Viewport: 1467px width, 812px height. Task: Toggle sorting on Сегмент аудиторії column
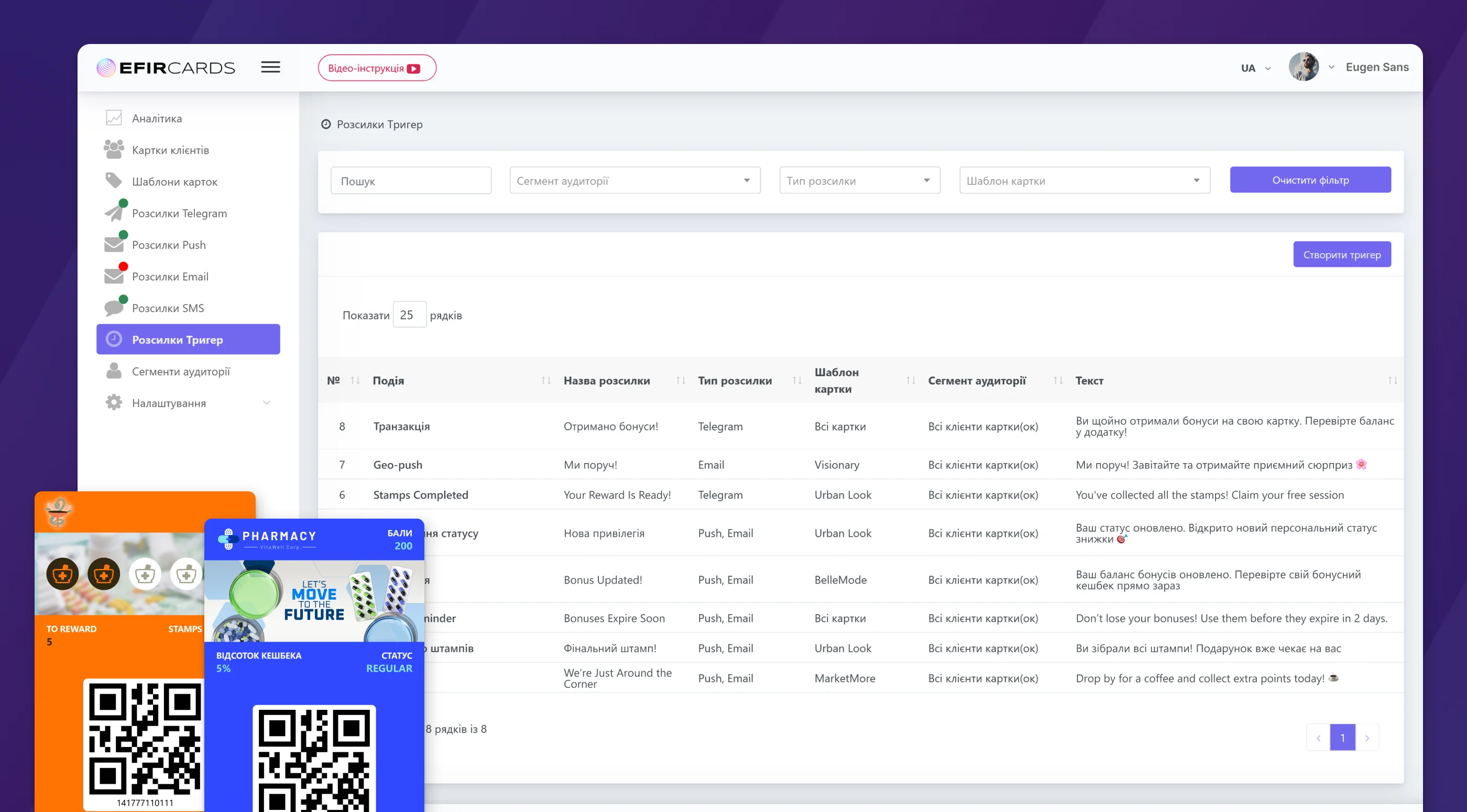click(x=1057, y=380)
